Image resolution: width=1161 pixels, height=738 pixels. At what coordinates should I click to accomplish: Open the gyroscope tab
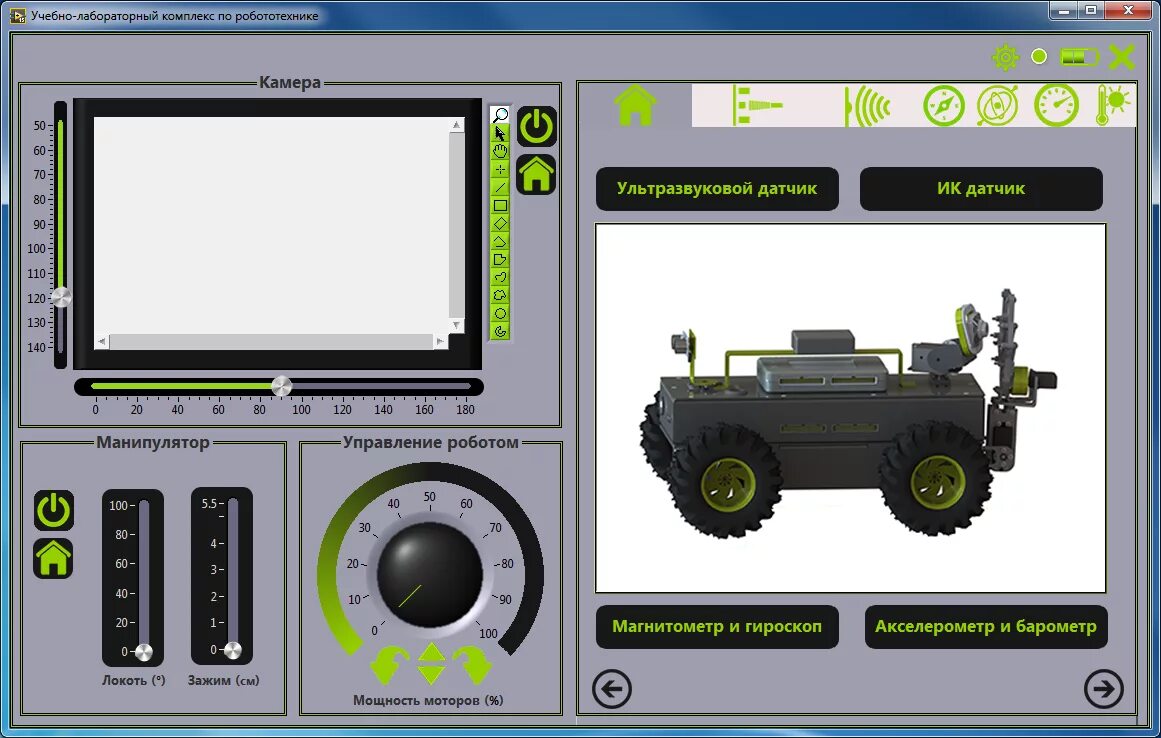pos(997,105)
